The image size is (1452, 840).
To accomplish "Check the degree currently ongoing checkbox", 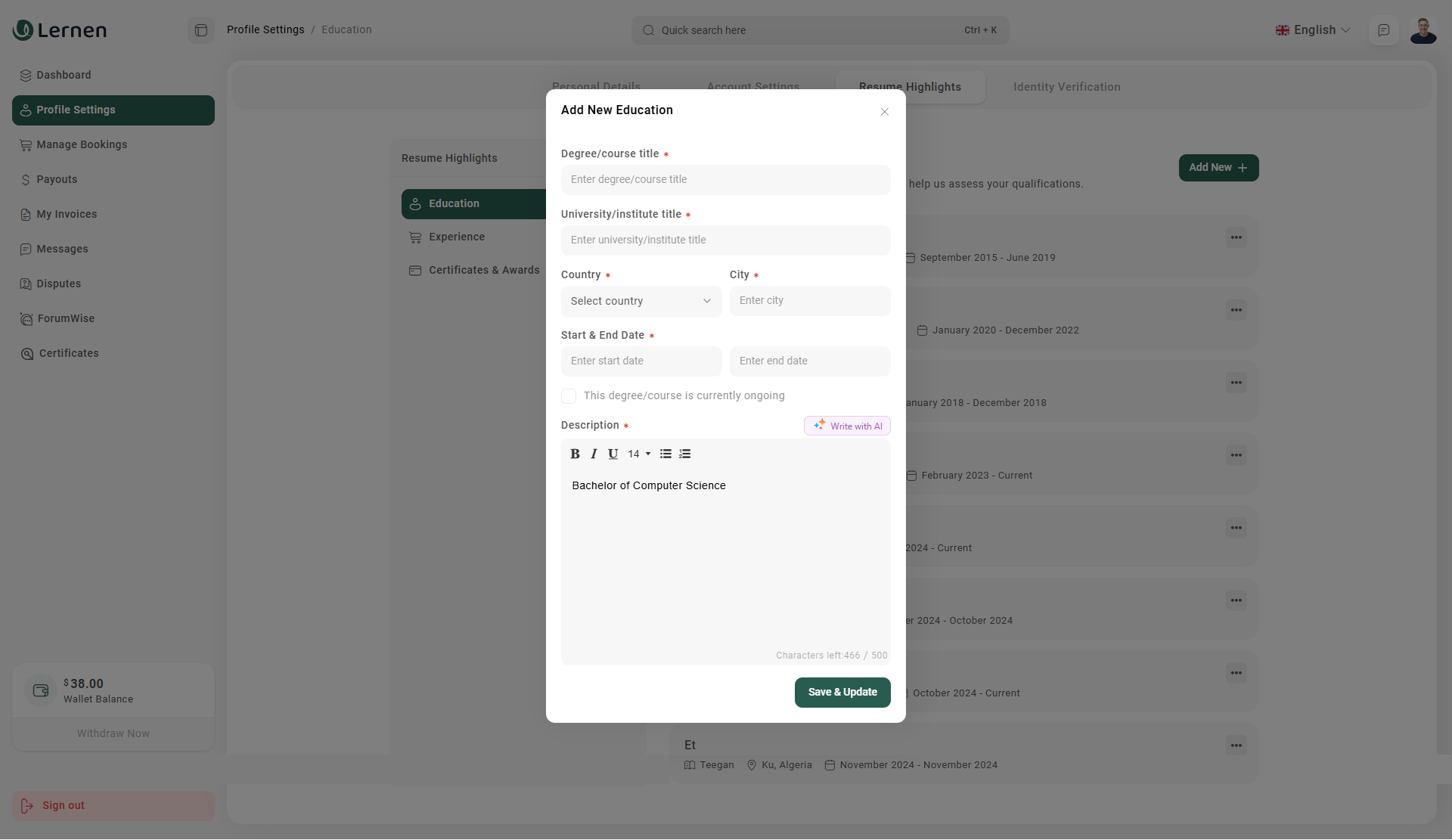I will click(569, 396).
